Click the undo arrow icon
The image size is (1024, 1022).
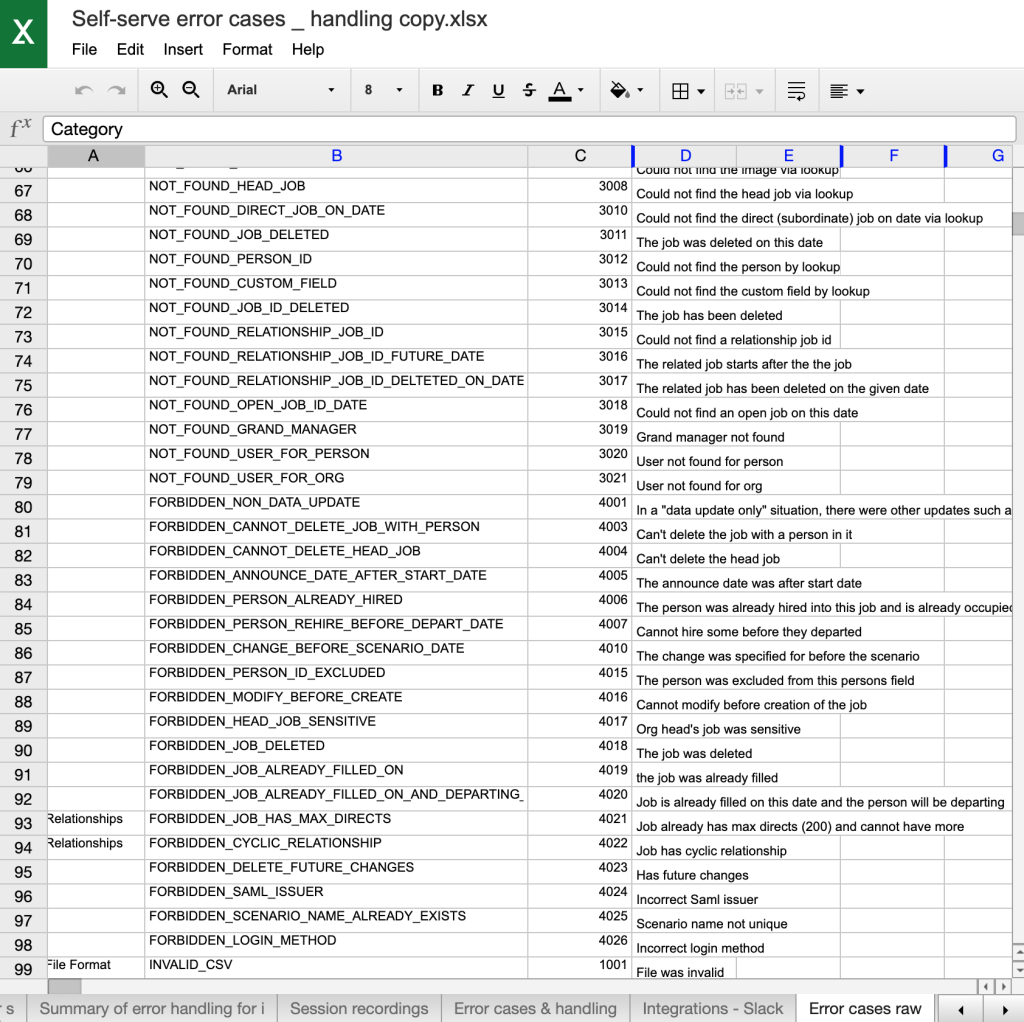[x=82, y=90]
